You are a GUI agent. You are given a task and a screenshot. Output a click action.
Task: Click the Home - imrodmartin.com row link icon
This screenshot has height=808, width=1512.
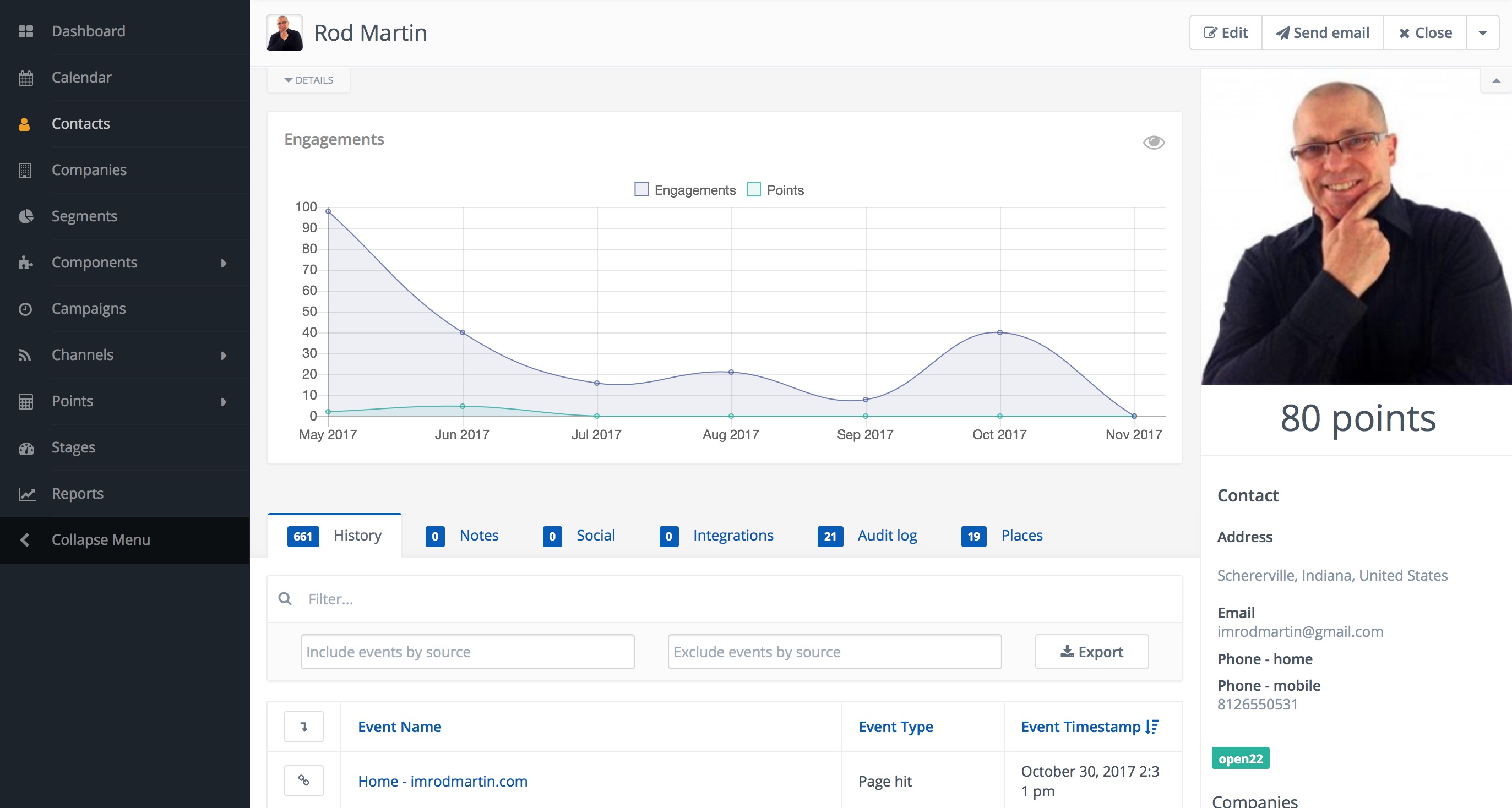pos(303,780)
